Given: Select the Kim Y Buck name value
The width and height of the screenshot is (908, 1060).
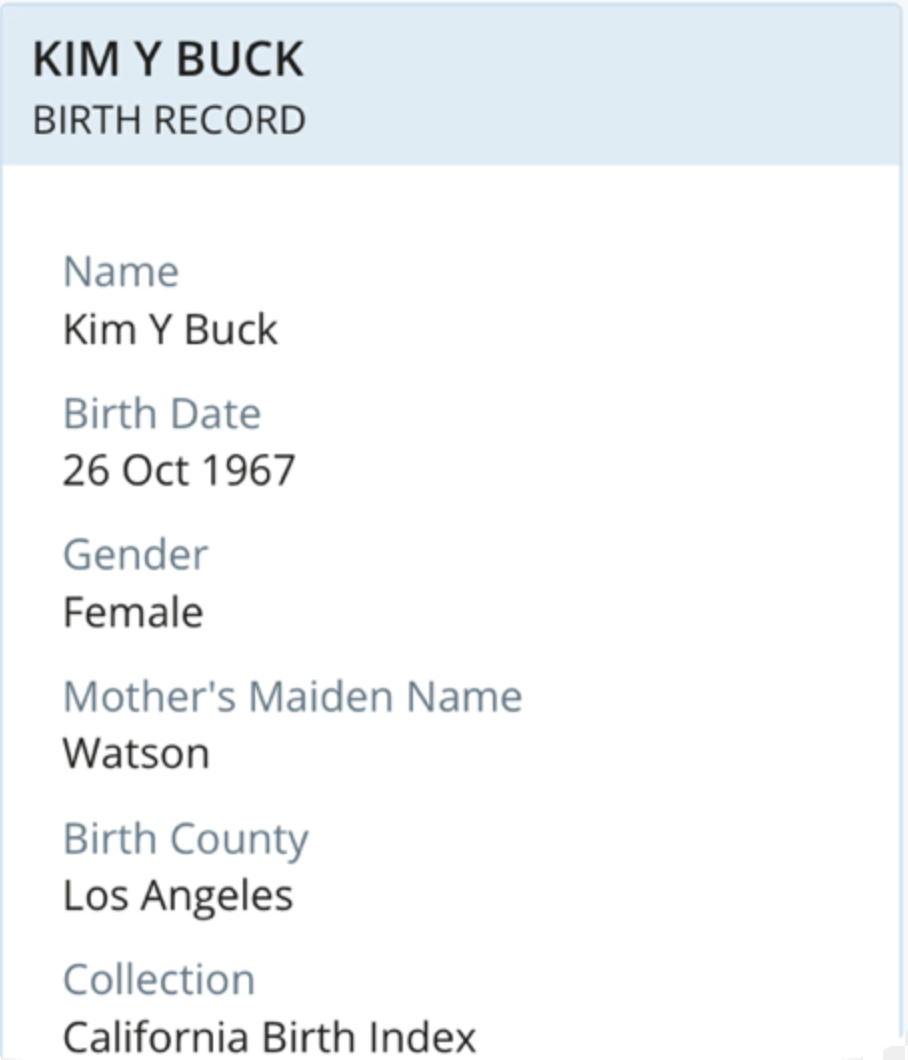Looking at the screenshot, I should 170,330.
